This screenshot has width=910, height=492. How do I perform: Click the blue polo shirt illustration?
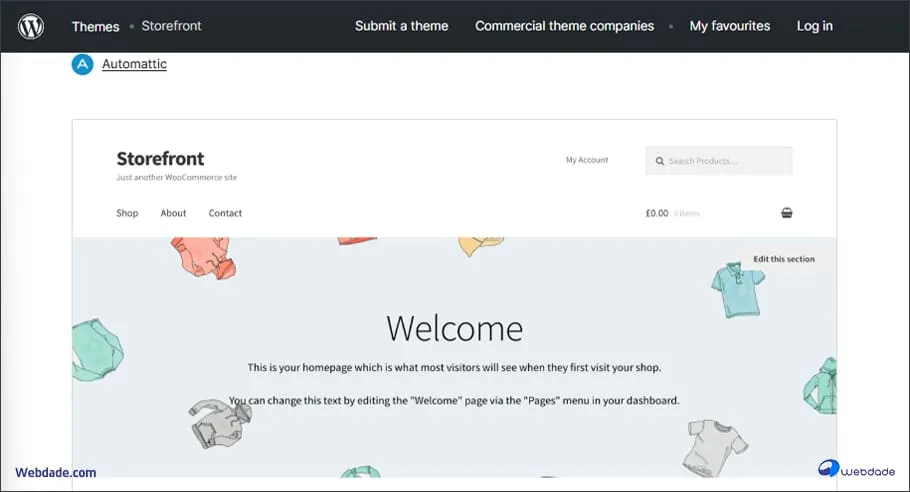[x=737, y=288]
